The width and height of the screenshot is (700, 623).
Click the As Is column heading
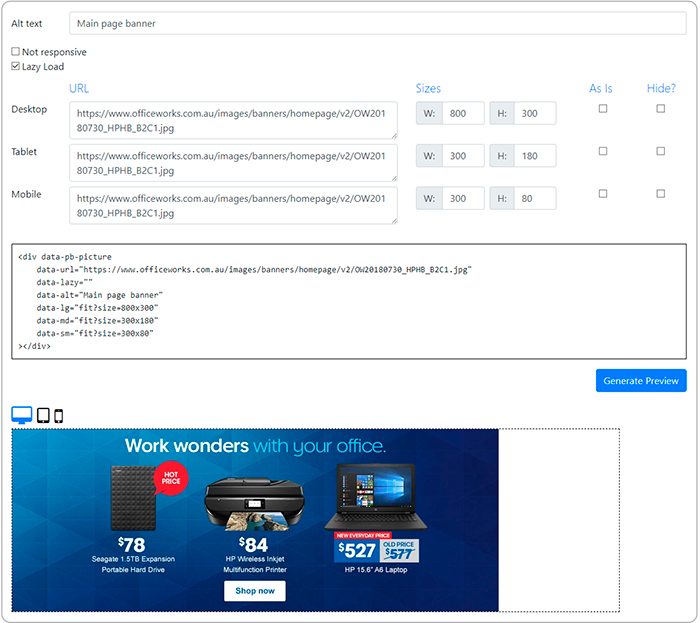(600, 88)
